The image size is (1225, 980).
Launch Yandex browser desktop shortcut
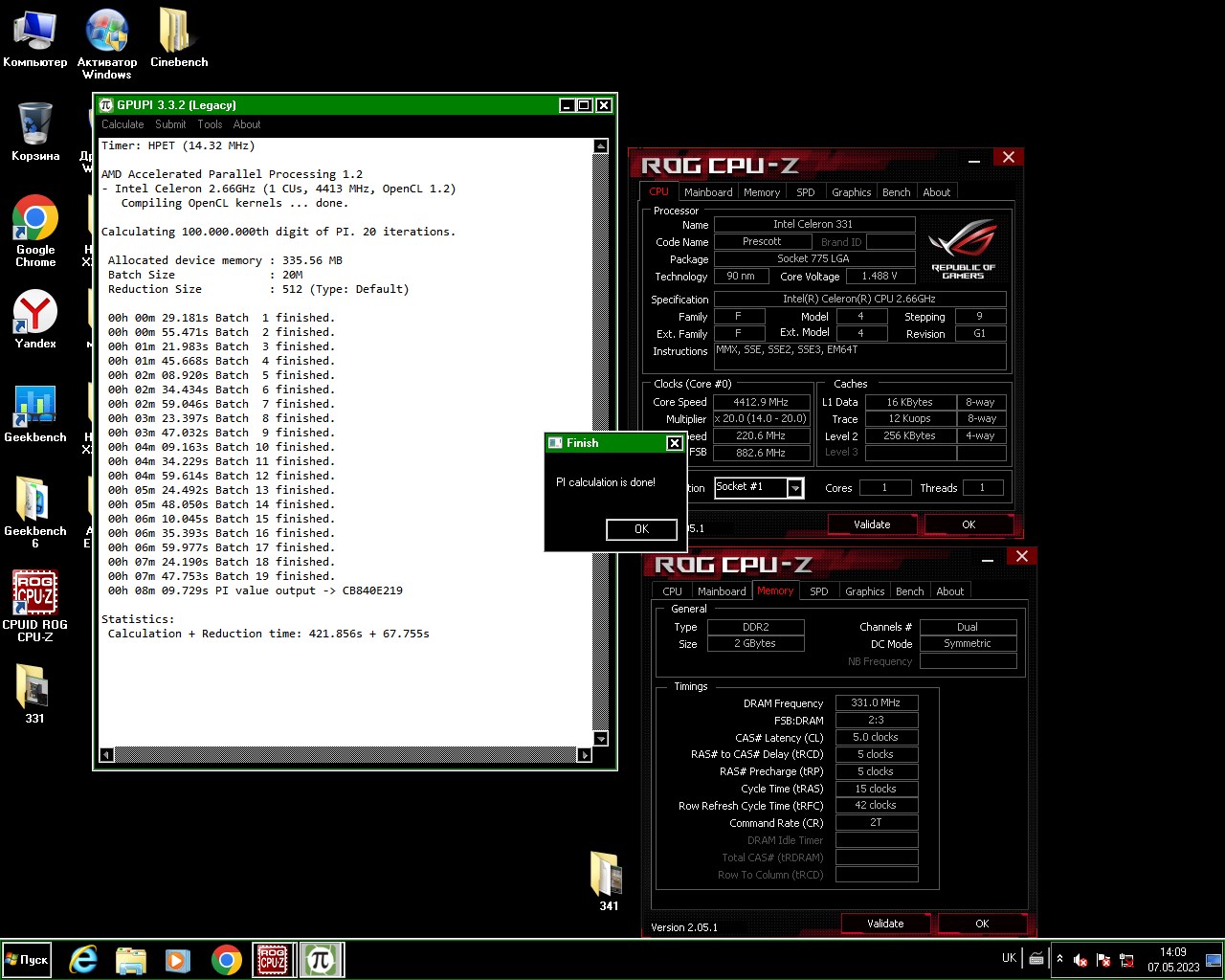[35, 319]
